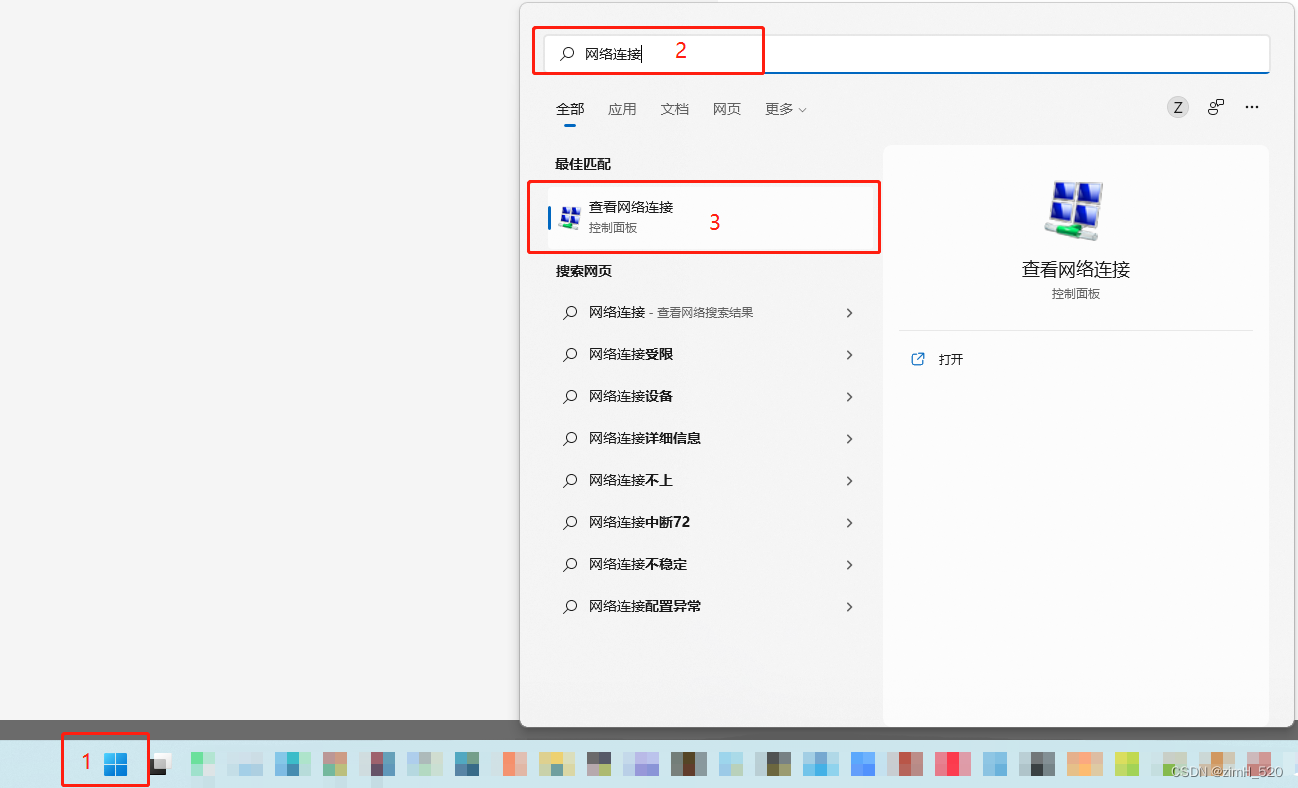Switch to the 应用 tab
The height and width of the screenshot is (788, 1298).
coord(622,109)
